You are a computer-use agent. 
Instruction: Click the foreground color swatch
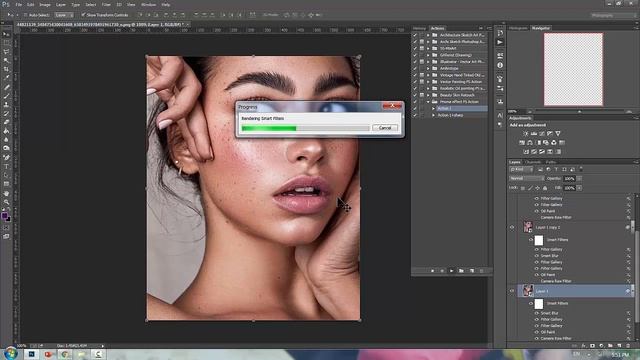[x=4, y=216]
